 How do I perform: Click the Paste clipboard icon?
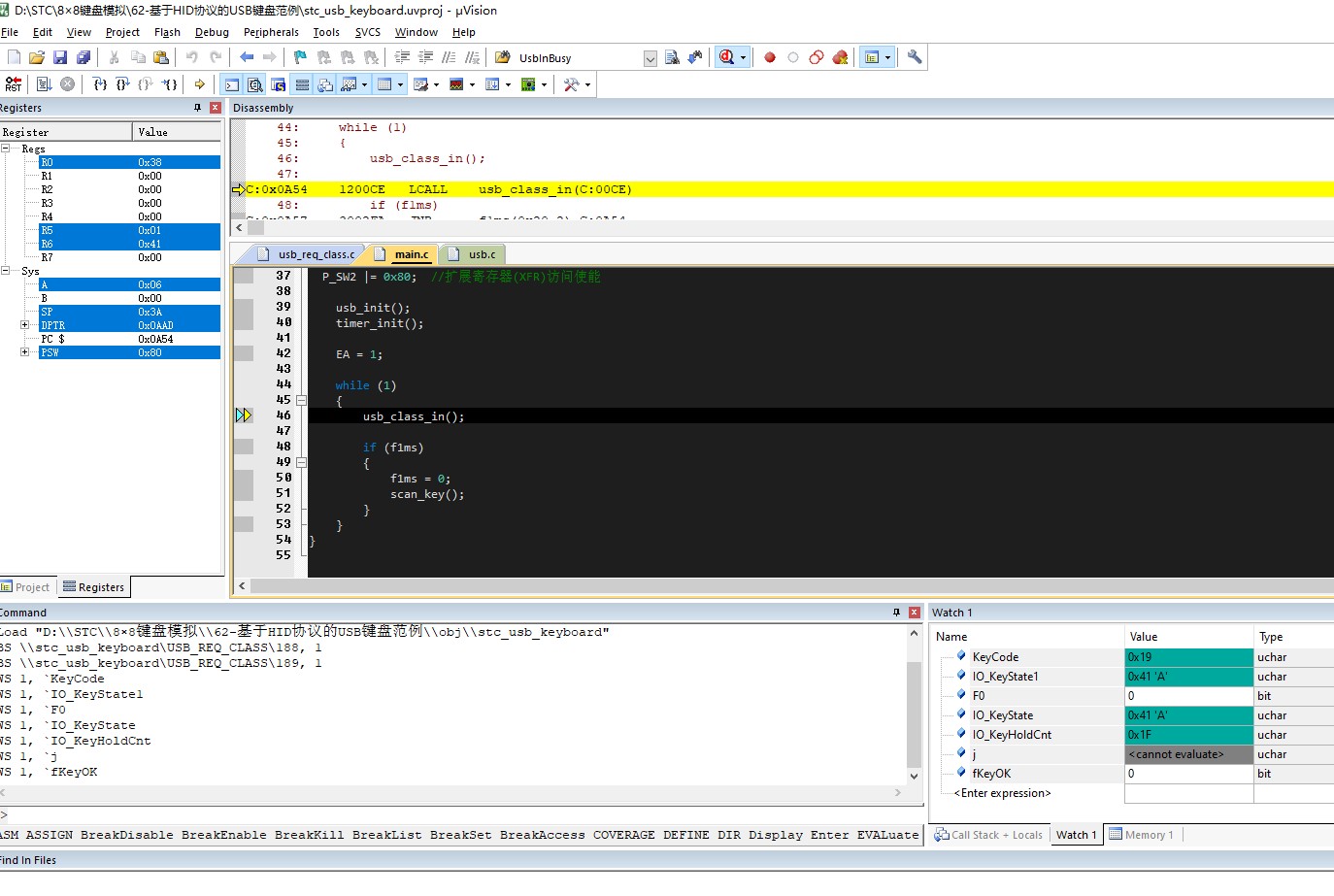coord(161,57)
